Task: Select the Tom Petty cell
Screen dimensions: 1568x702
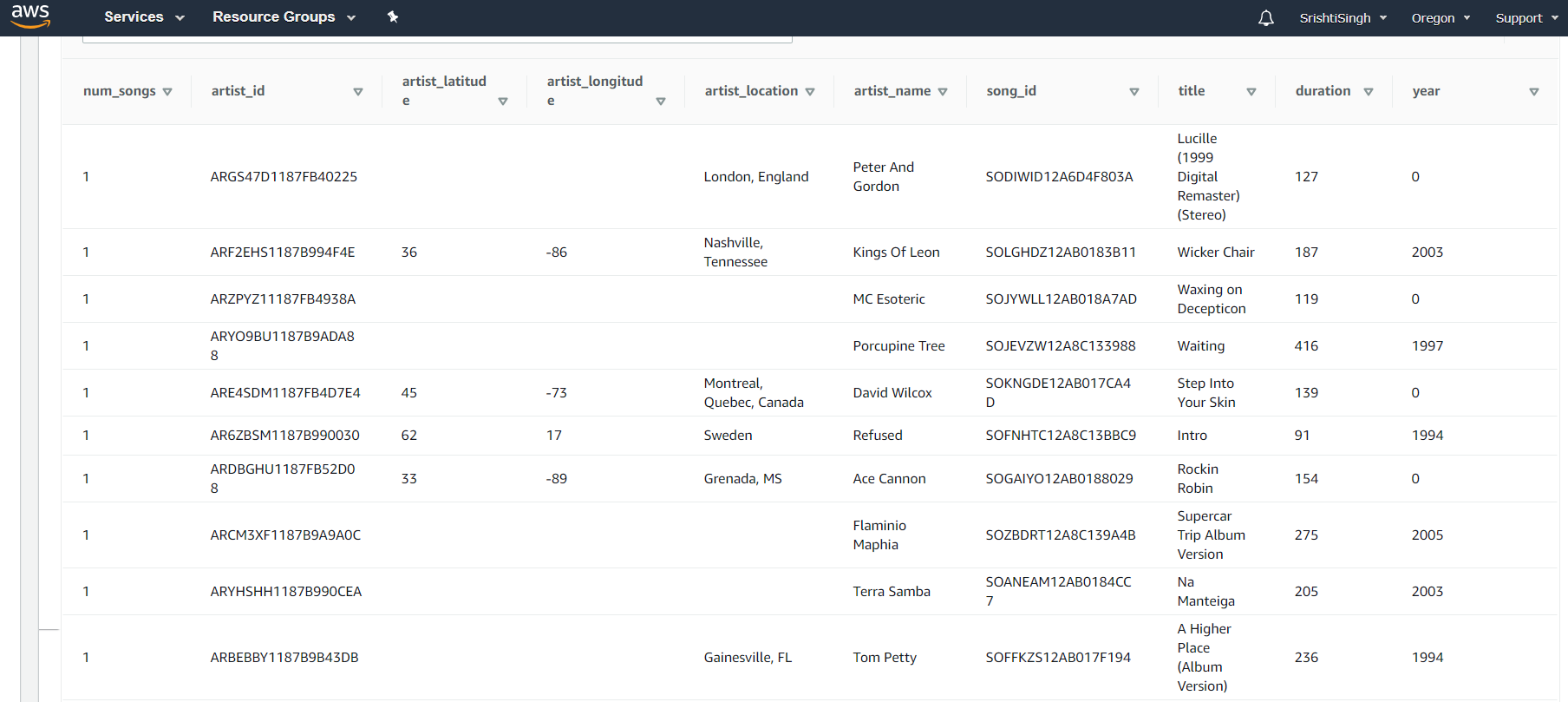Action: click(x=885, y=658)
